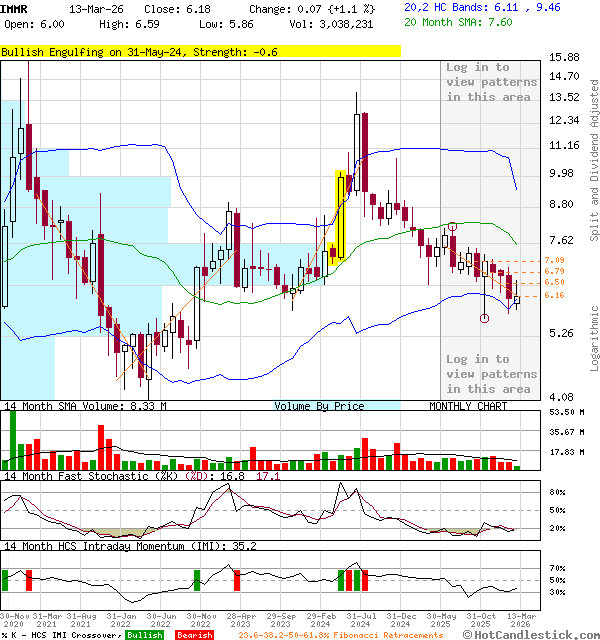Select the green Bullish legend box

pos(145,634)
